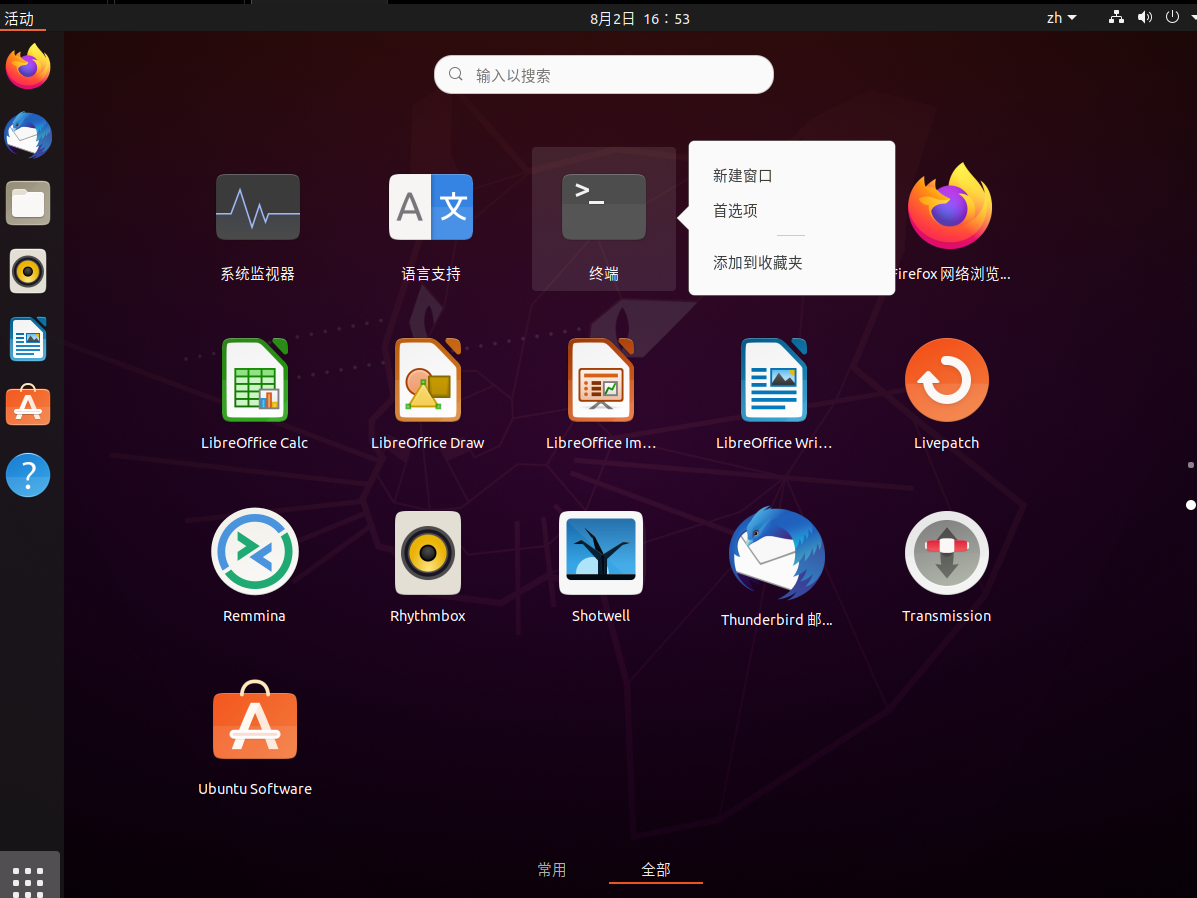Launch Language Support (语言支持) app
This screenshot has height=898, width=1197.
tap(431, 208)
